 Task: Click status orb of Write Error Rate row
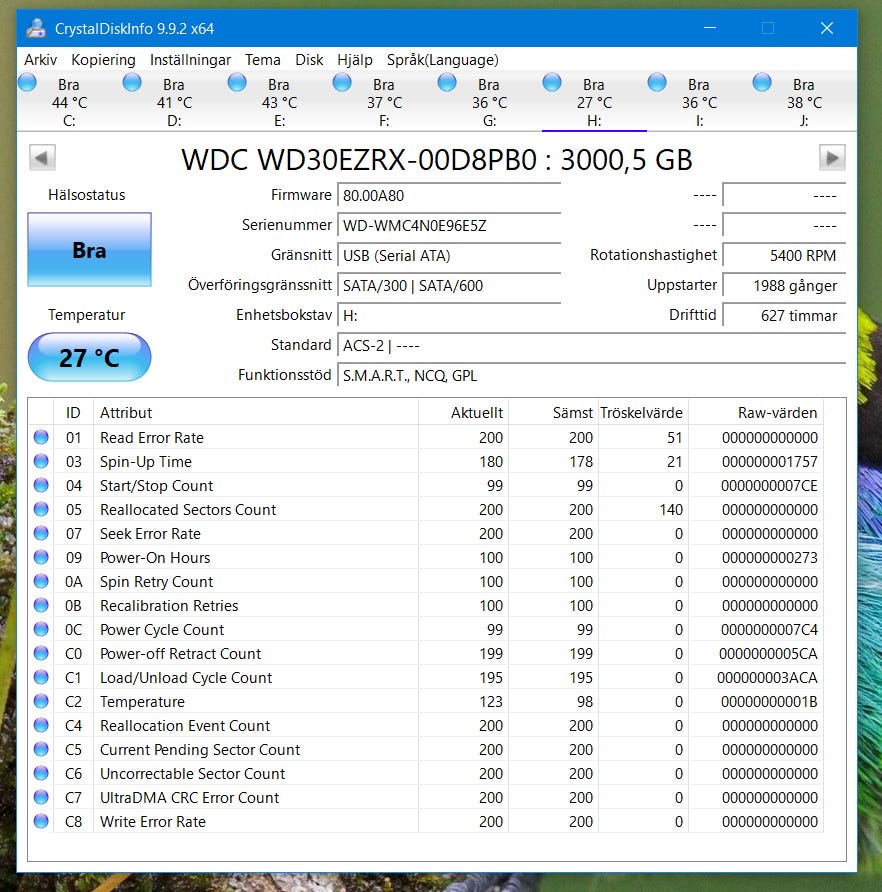(x=41, y=821)
